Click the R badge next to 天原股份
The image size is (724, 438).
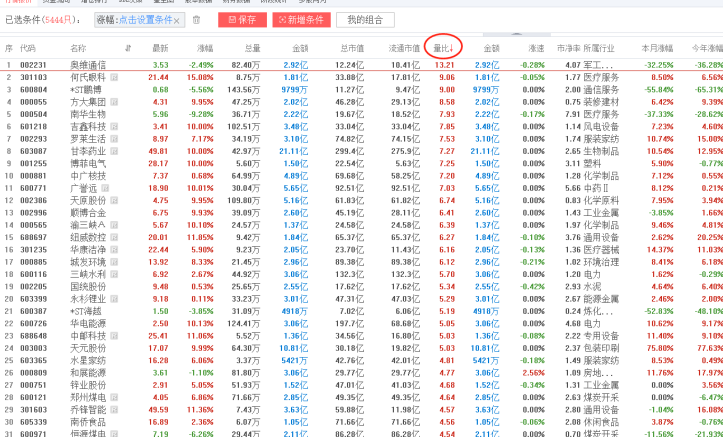[114, 200]
